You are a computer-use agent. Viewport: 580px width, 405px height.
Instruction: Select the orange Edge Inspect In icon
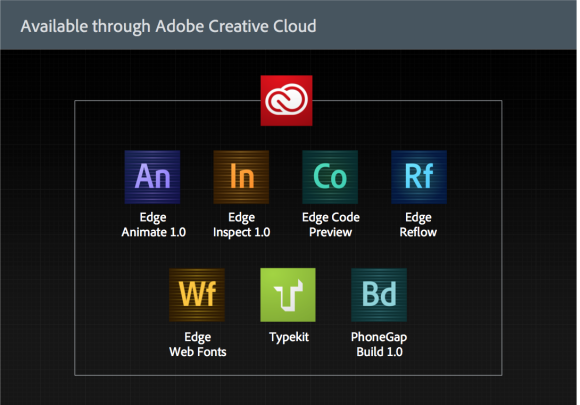[241, 177]
